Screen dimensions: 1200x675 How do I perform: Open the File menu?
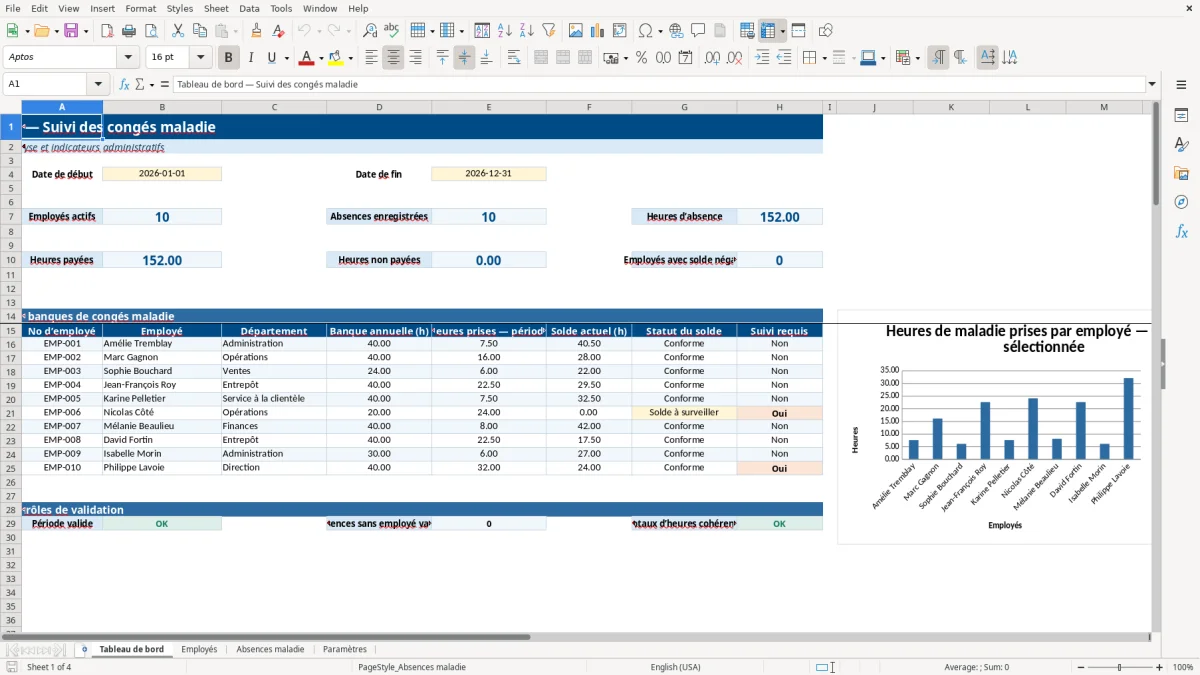13,8
